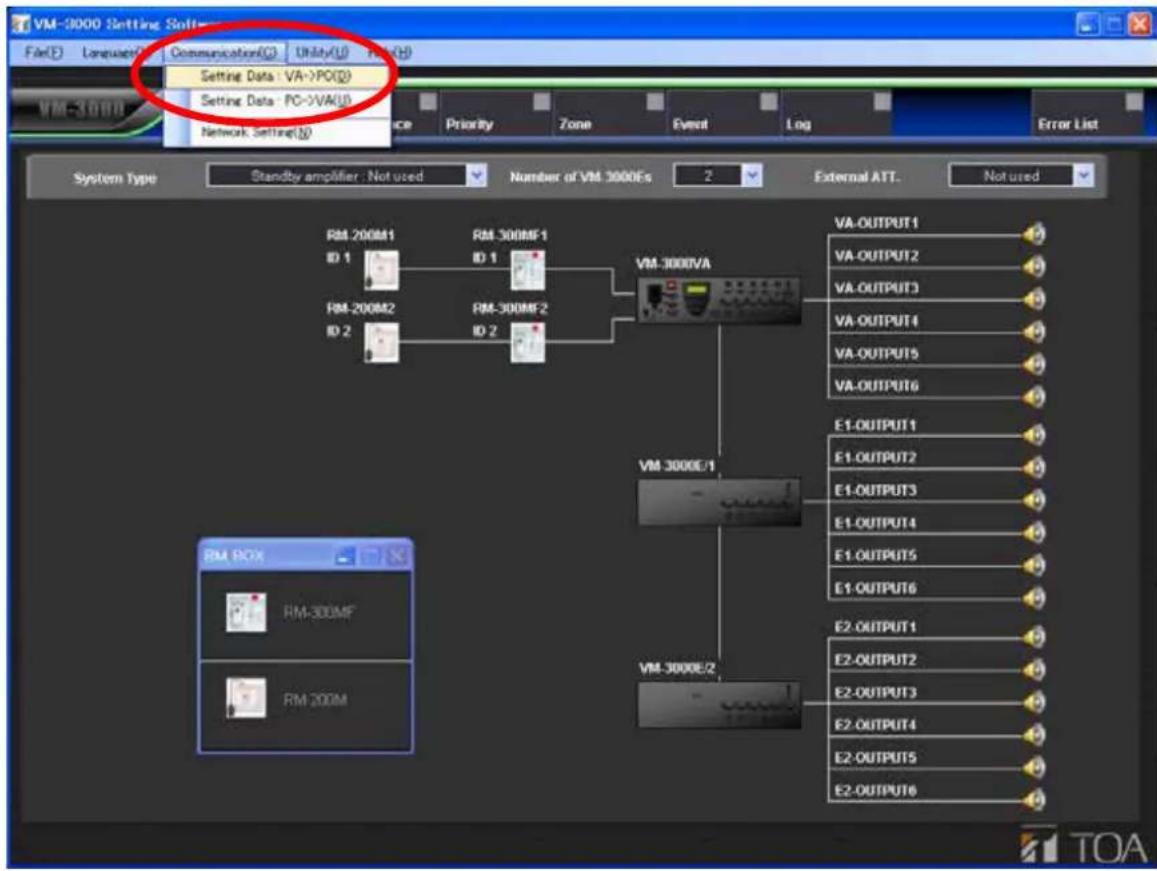
Task: Click the VA-OUTPUT1 label
Action: pos(877,223)
